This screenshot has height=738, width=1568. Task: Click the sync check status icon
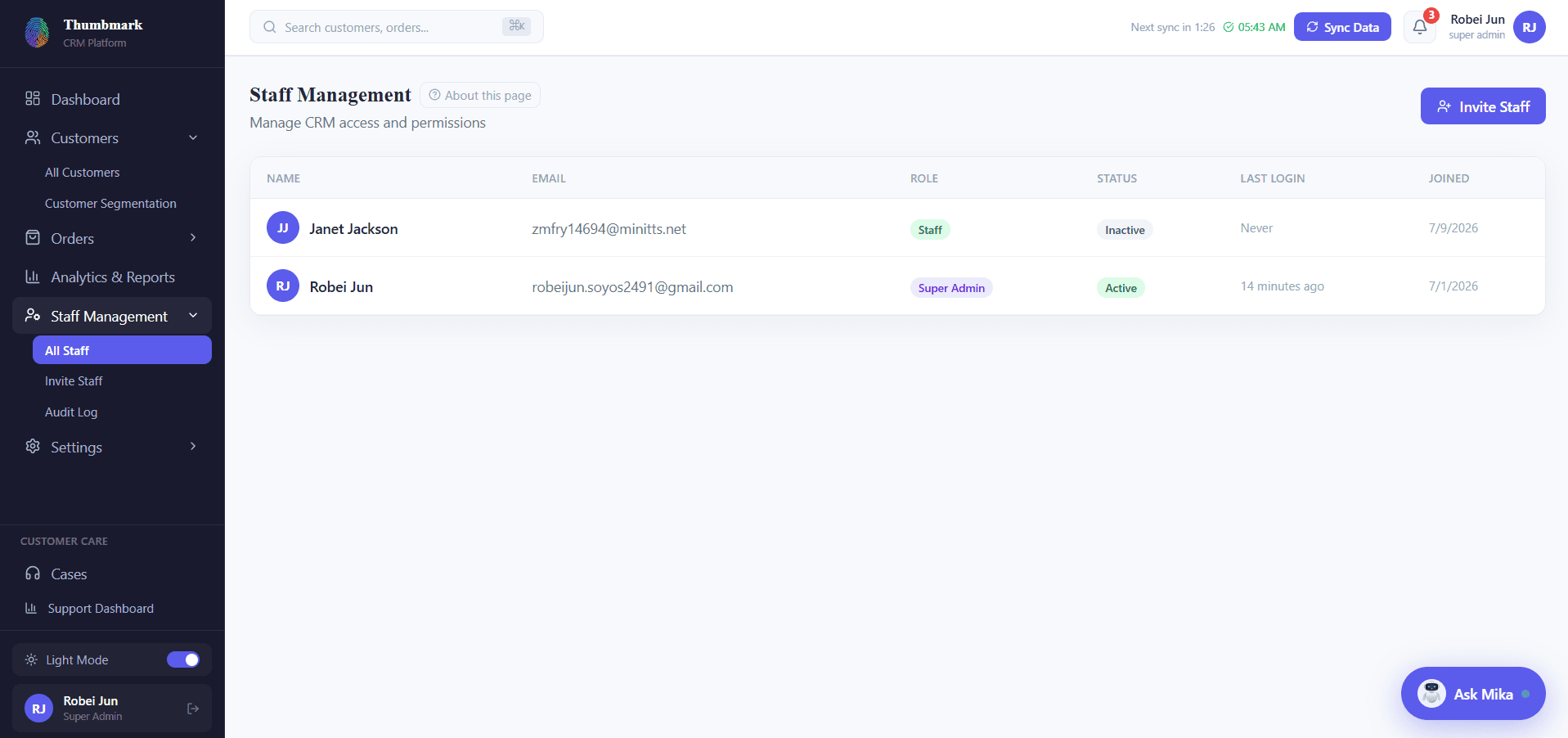coord(1229,27)
